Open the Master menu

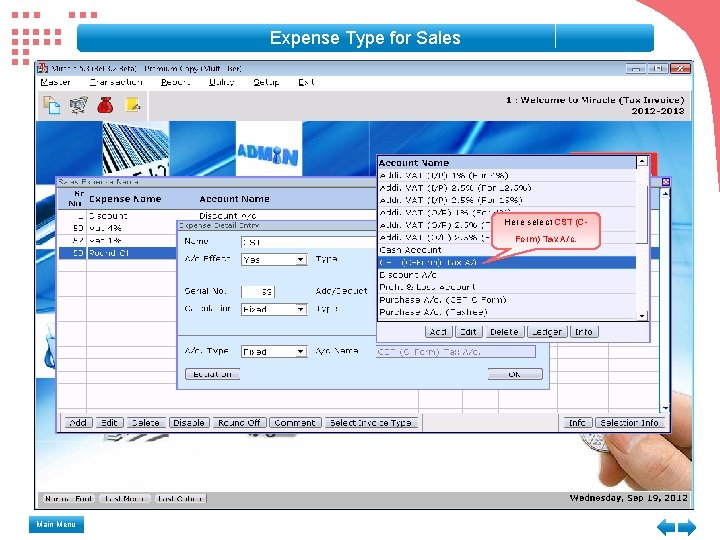pyautogui.click(x=55, y=82)
